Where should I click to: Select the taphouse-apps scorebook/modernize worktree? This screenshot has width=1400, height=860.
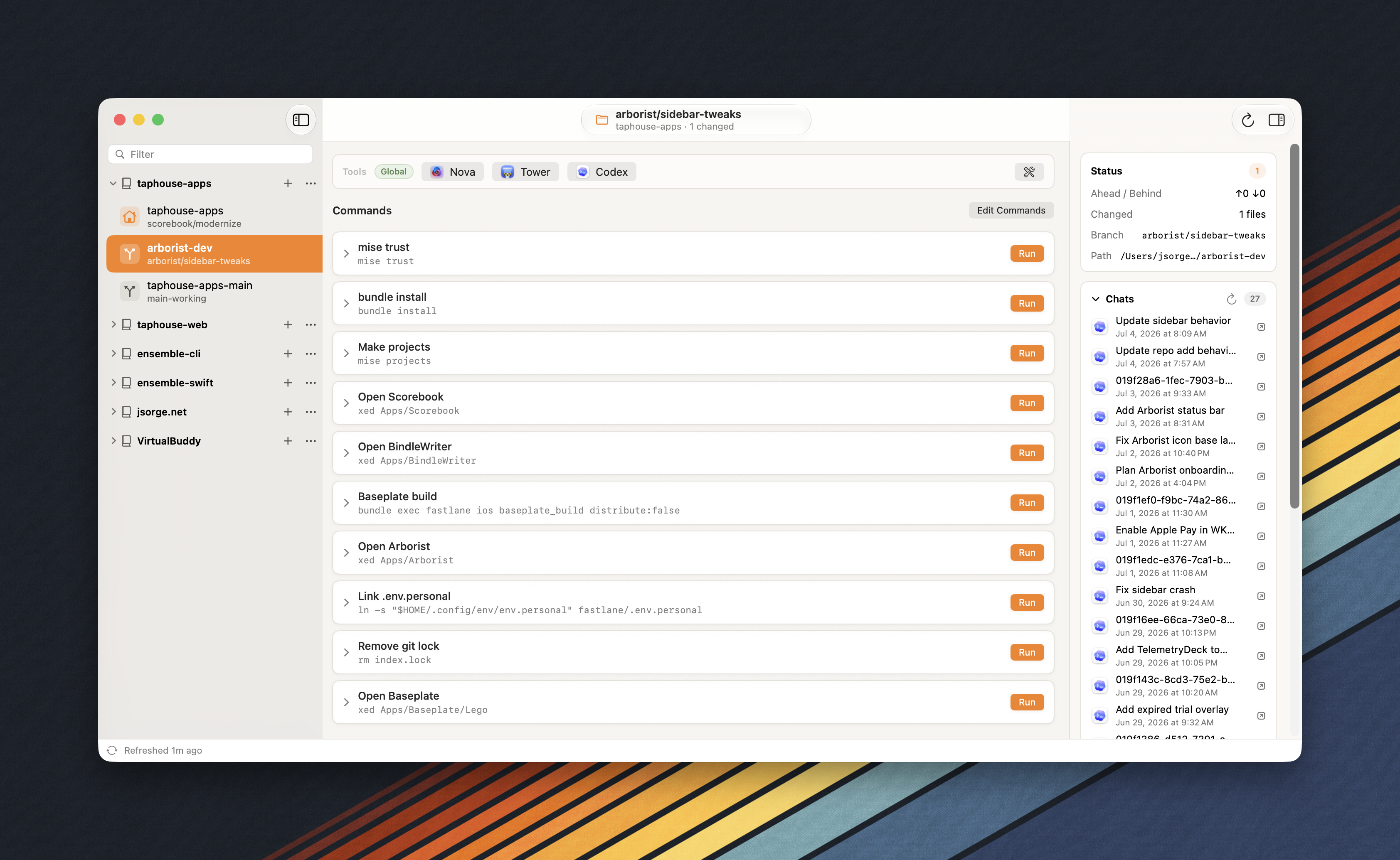pyautogui.click(x=214, y=217)
